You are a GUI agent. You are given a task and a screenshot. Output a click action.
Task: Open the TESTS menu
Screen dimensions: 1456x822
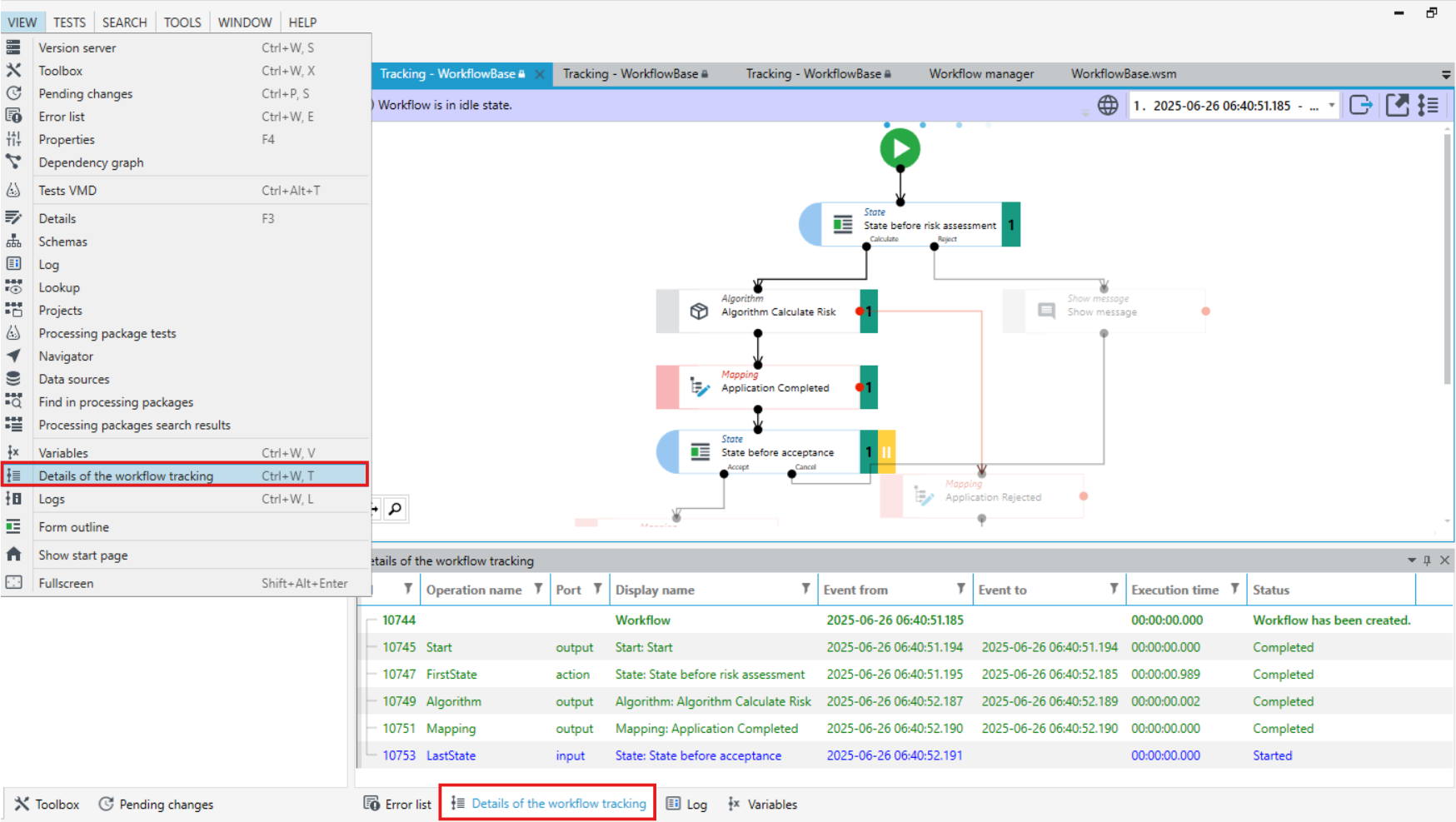point(69,22)
